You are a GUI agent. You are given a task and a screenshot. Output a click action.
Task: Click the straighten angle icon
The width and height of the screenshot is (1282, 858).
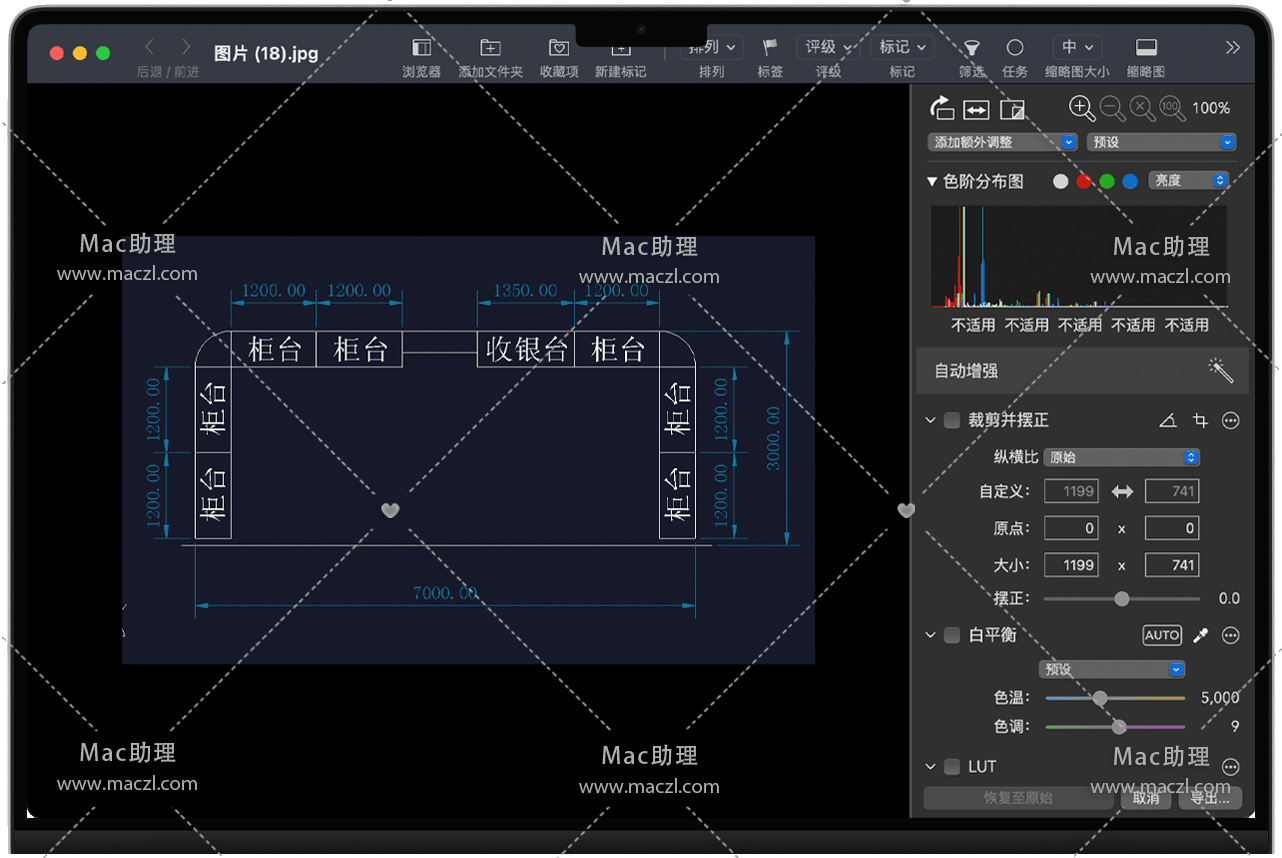tap(1167, 421)
